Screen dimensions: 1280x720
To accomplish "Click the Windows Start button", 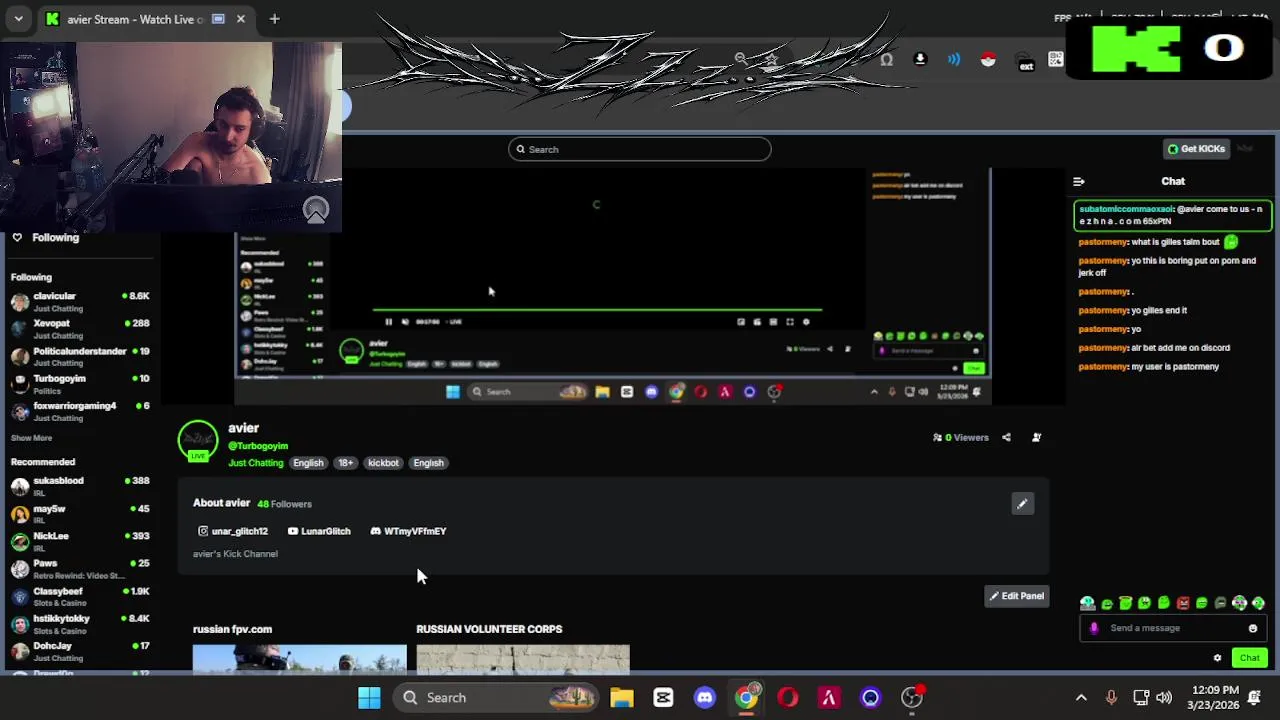I will click(x=369, y=698).
